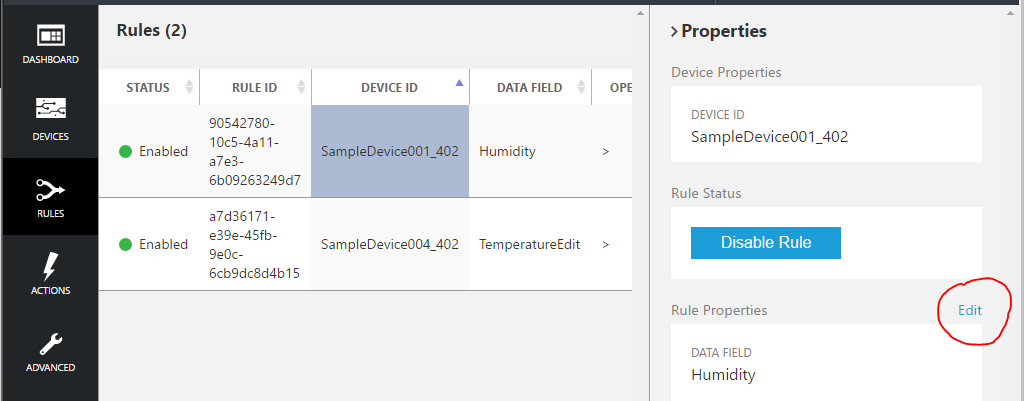Click rule ID starting with a7d36171
This screenshot has height=401, width=1024.
tap(254, 244)
